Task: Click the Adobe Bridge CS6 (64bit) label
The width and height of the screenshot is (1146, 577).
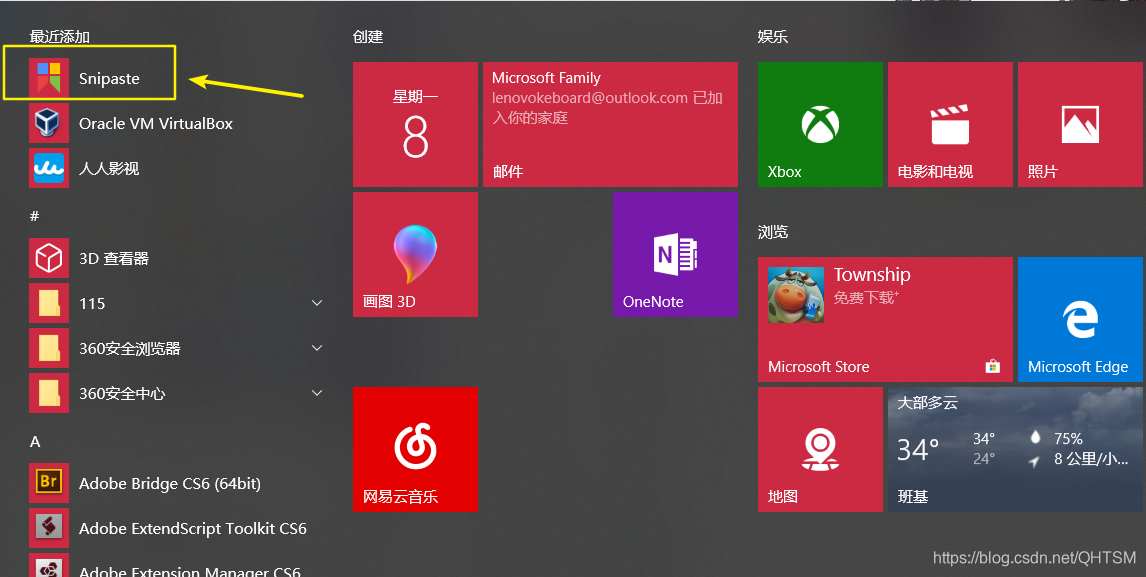Action: [170, 483]
